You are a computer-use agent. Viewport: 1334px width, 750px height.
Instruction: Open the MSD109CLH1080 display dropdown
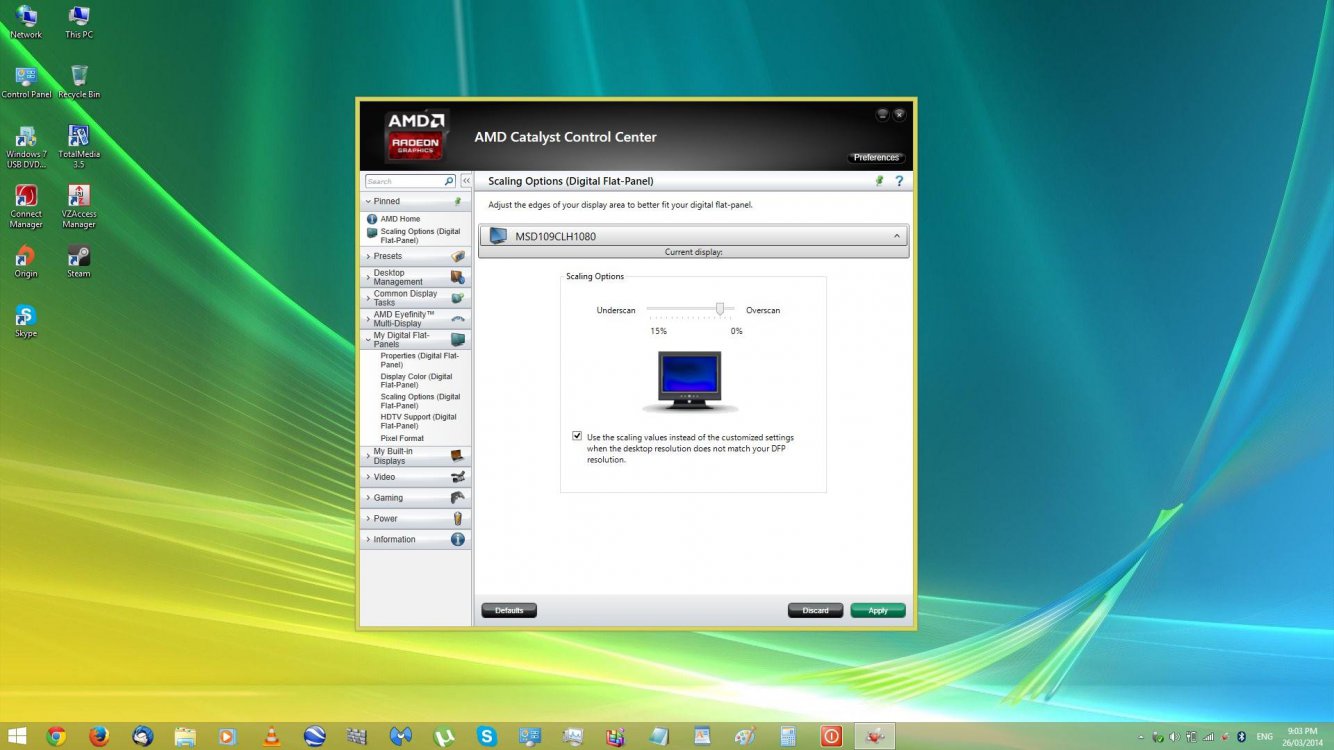(694, 236)
